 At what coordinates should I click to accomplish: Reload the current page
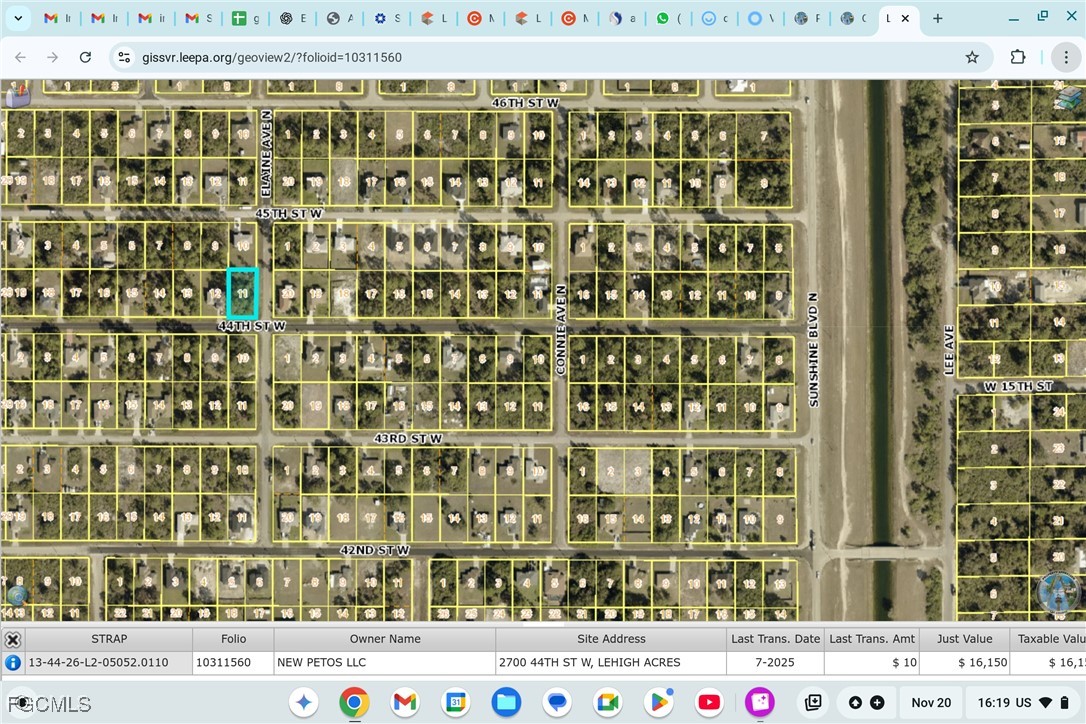(x=85, y=57)
